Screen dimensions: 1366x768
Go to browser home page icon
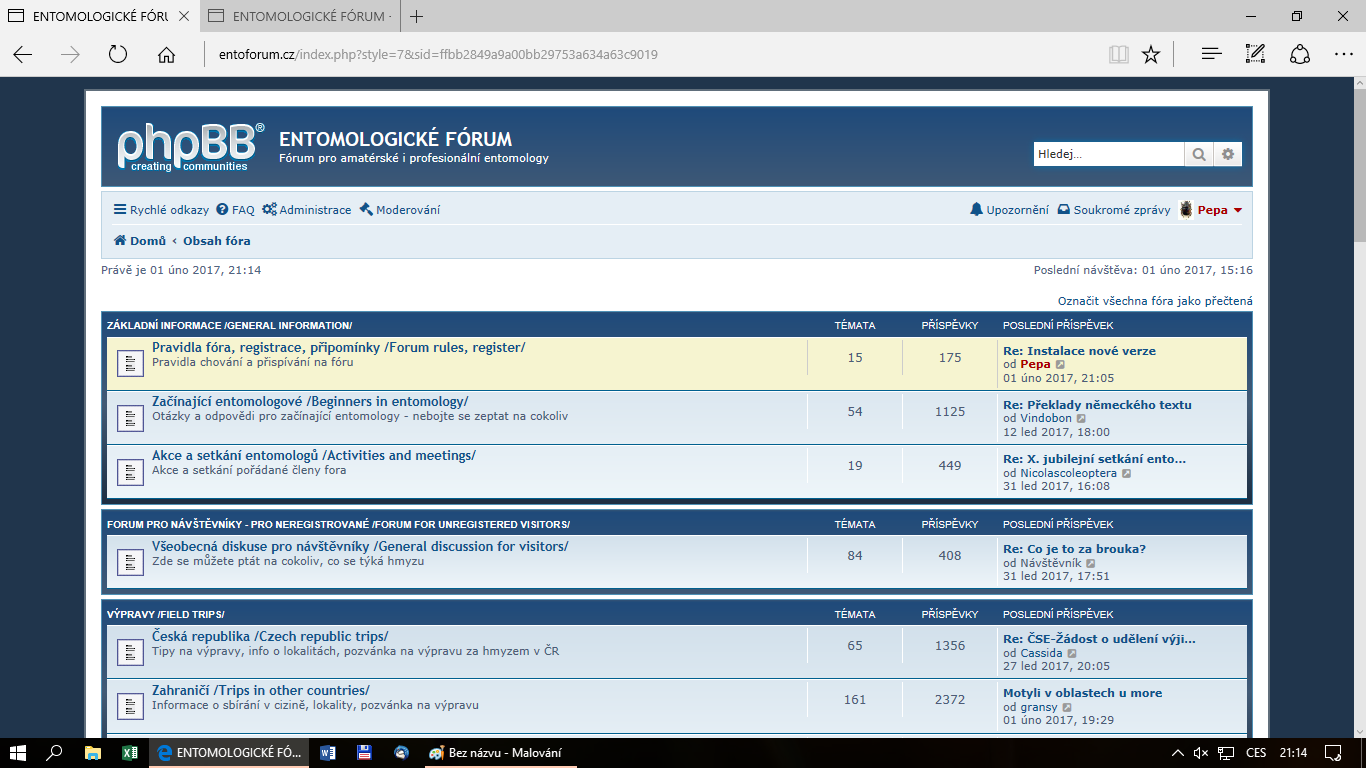point(166,55)
